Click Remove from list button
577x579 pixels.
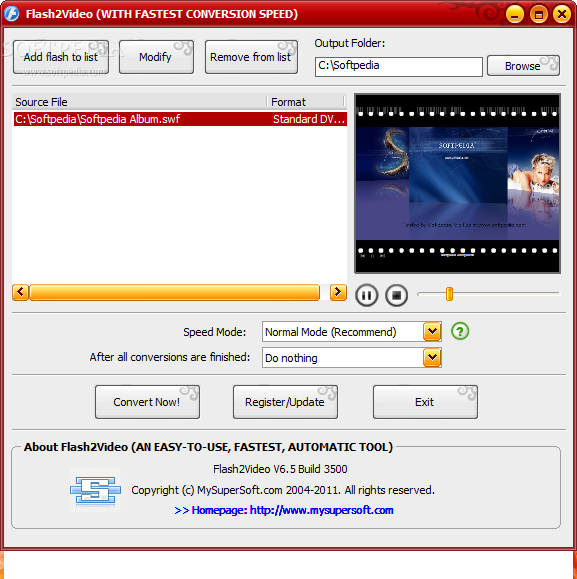coord(251,57)
